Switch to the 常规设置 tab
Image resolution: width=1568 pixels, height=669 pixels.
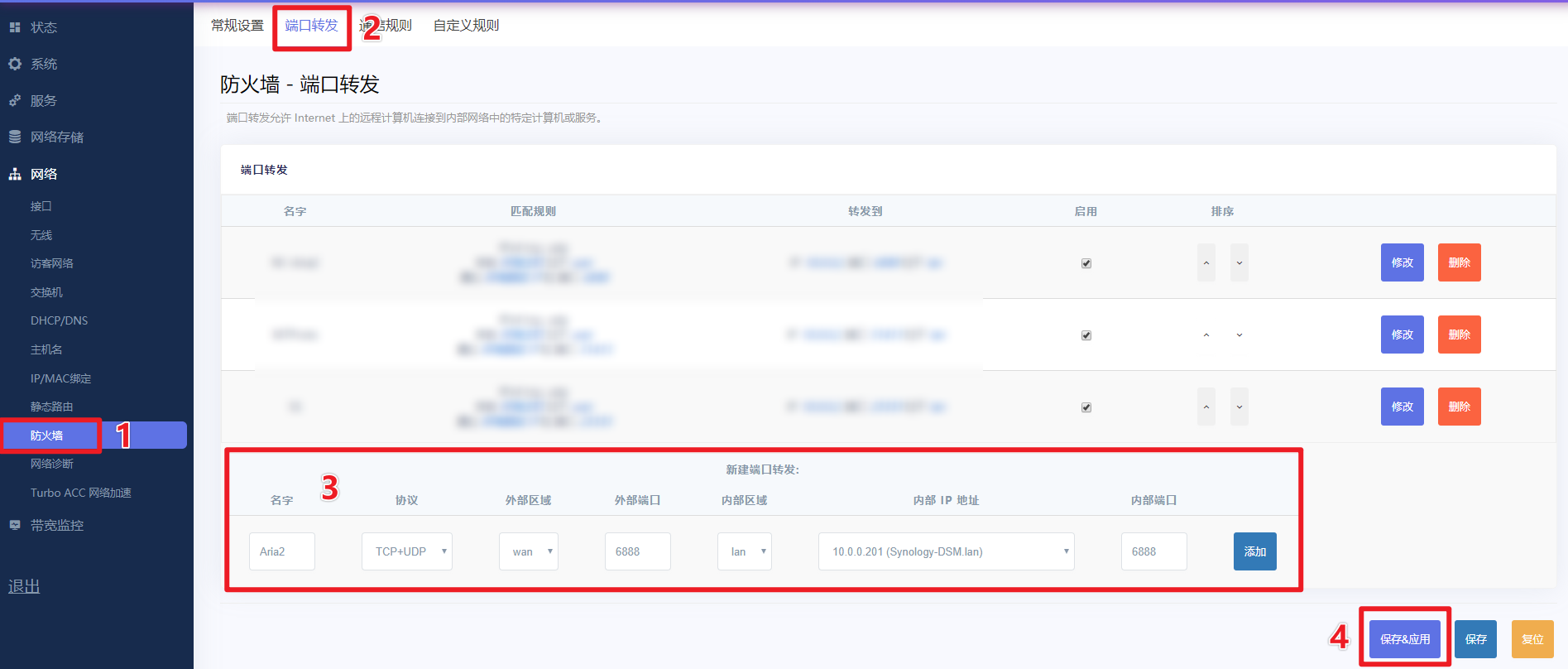pos(237,26)
